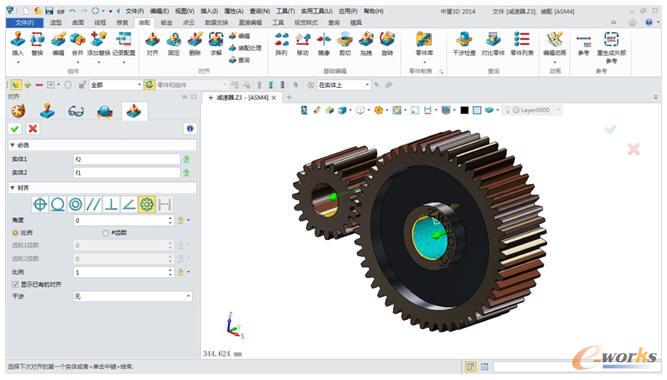
Task: Click the 插入 insert component icon
Action: click(17, 44)
